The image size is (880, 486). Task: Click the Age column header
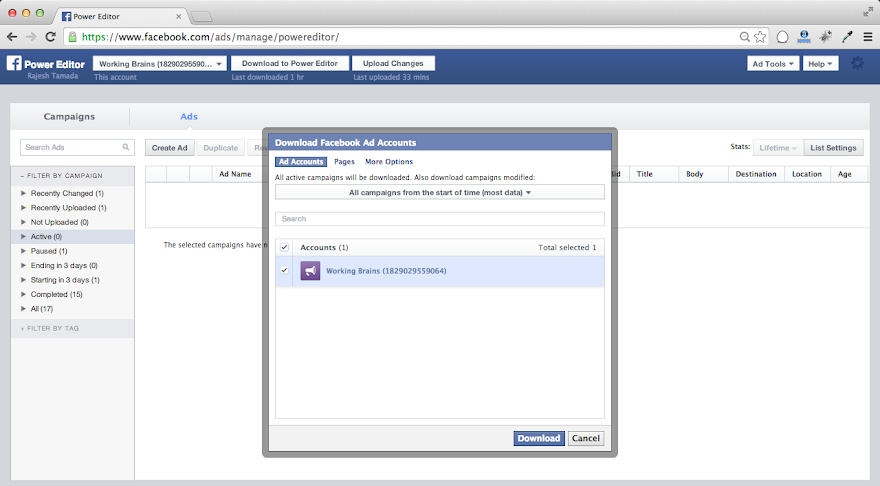(845, 174)
